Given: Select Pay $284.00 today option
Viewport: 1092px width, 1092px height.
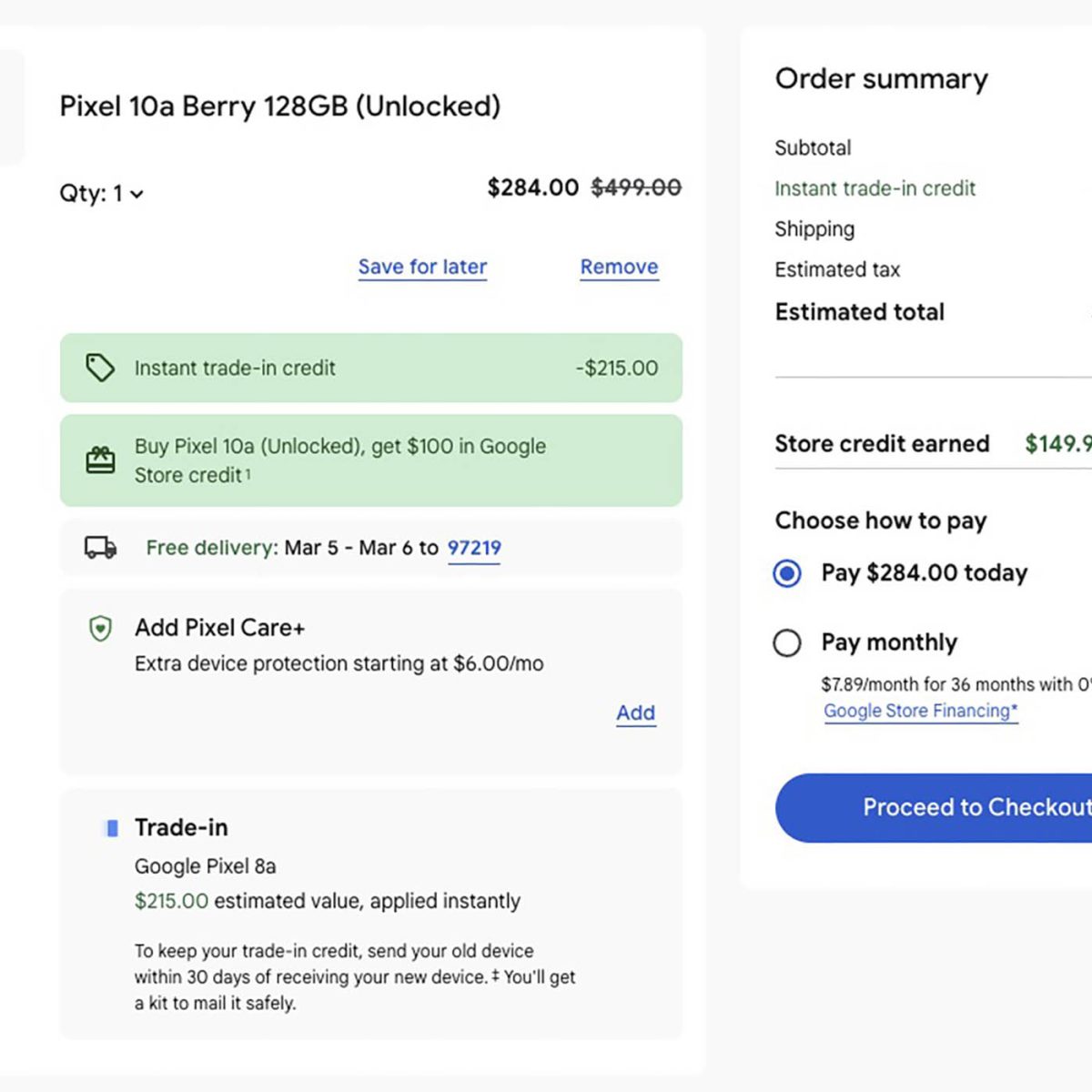Looking at the screenshot, I should pyautogui.click(x=787, y=573).
